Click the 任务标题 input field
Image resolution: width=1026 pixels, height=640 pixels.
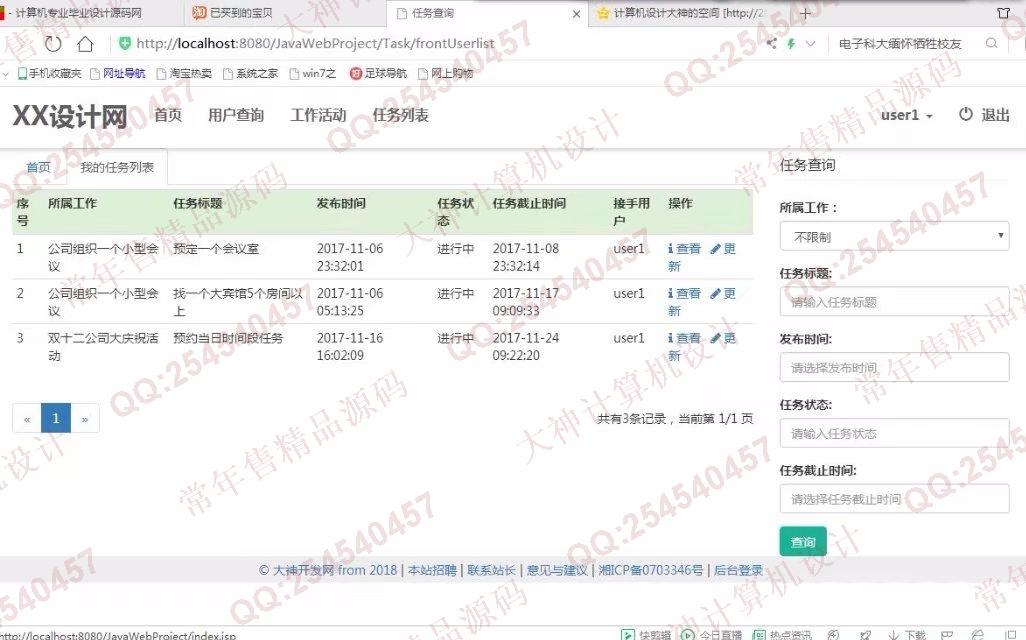[894, 301]
